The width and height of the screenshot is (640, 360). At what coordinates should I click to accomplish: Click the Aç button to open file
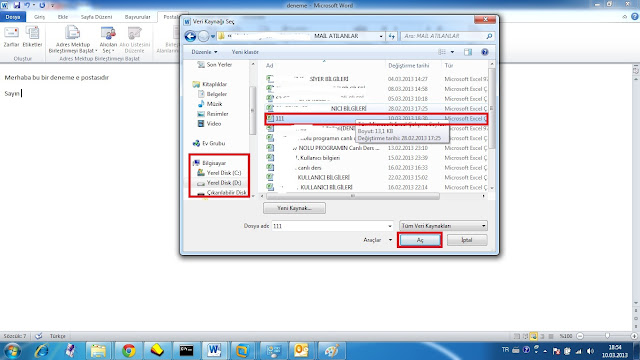(x=420, y=240)
